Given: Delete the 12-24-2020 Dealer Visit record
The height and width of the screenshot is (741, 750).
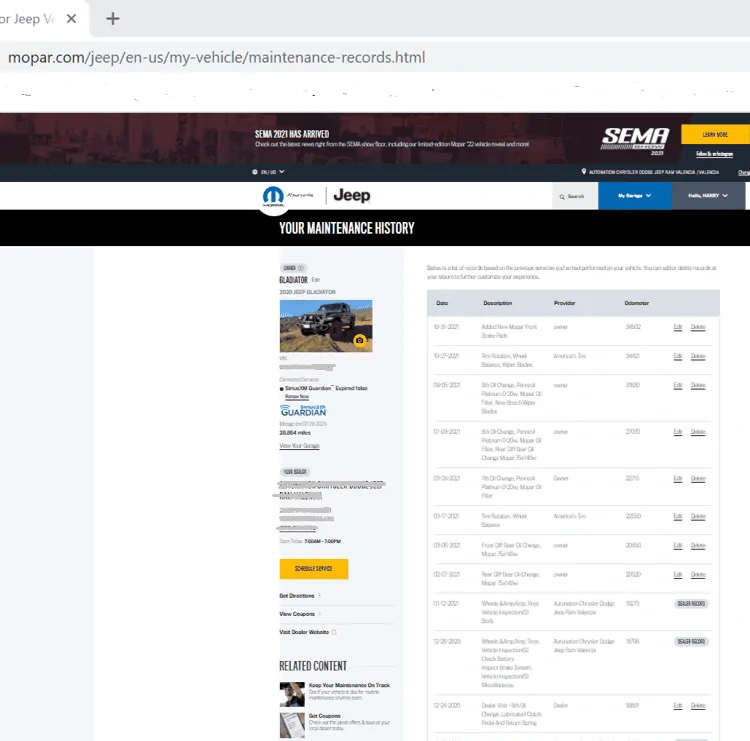Looking at the screenshot, I should [698, 706].
